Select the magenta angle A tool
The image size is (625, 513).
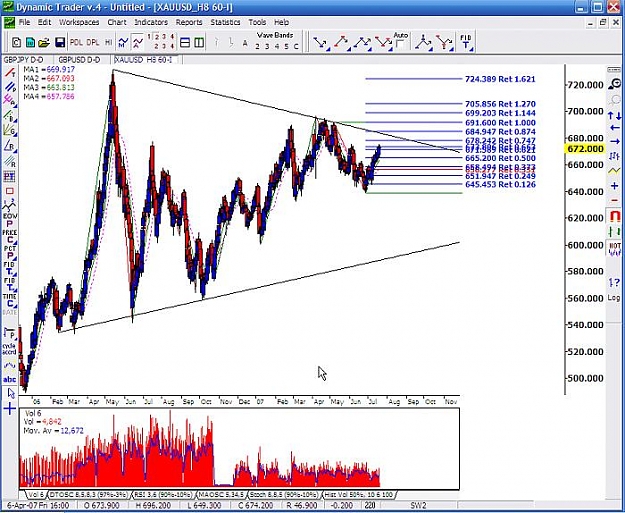point(10,100)
